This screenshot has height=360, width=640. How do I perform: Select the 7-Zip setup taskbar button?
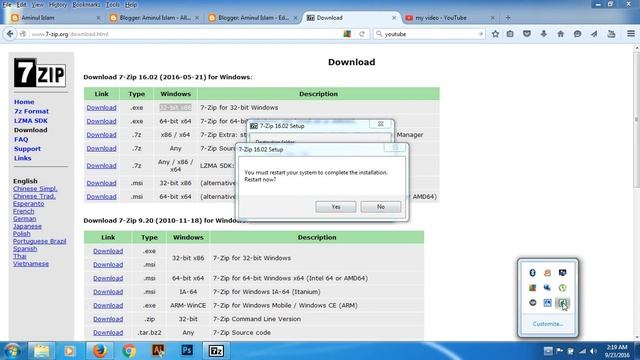[x=216, y=351]
